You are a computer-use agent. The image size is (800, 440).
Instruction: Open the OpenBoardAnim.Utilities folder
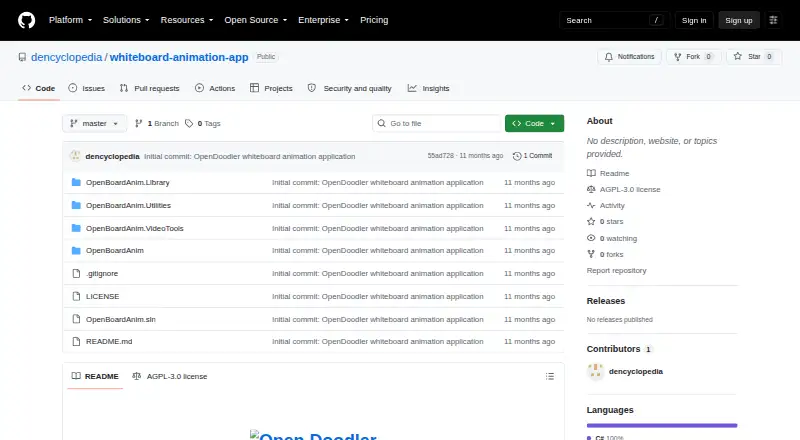pyautogui.click(x=128, y=205)
